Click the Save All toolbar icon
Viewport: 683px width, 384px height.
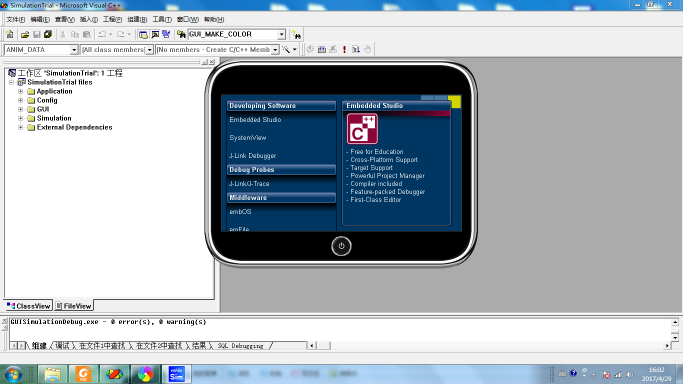48,34
